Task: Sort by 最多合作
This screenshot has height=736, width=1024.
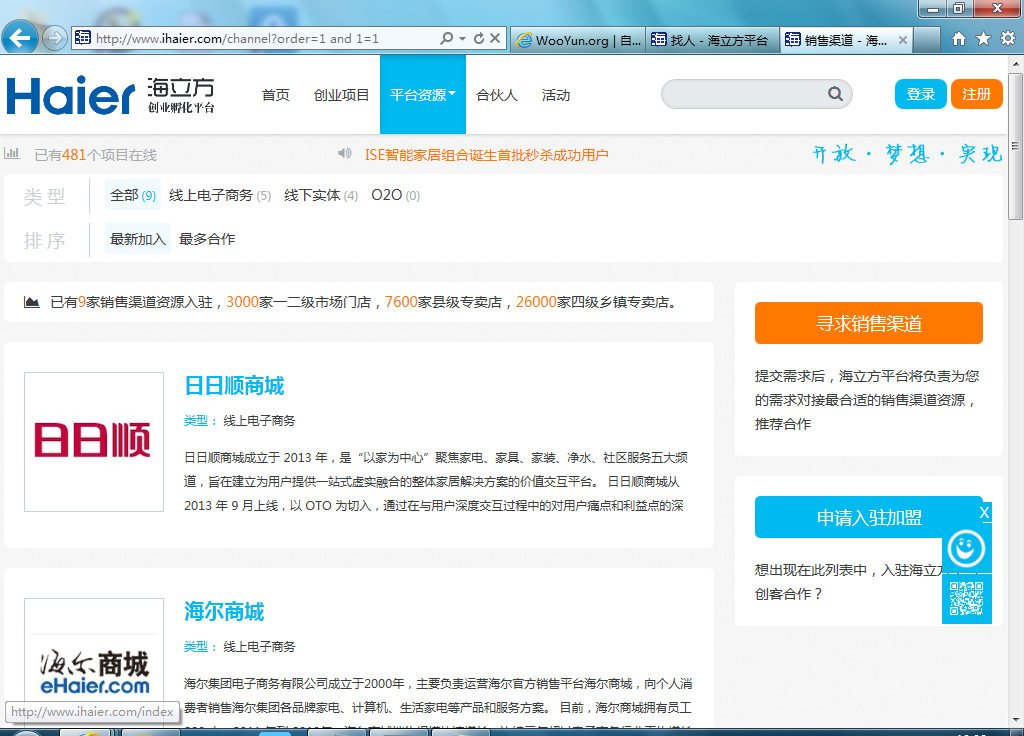Action: pyautogui.click(x=207, y=239)
